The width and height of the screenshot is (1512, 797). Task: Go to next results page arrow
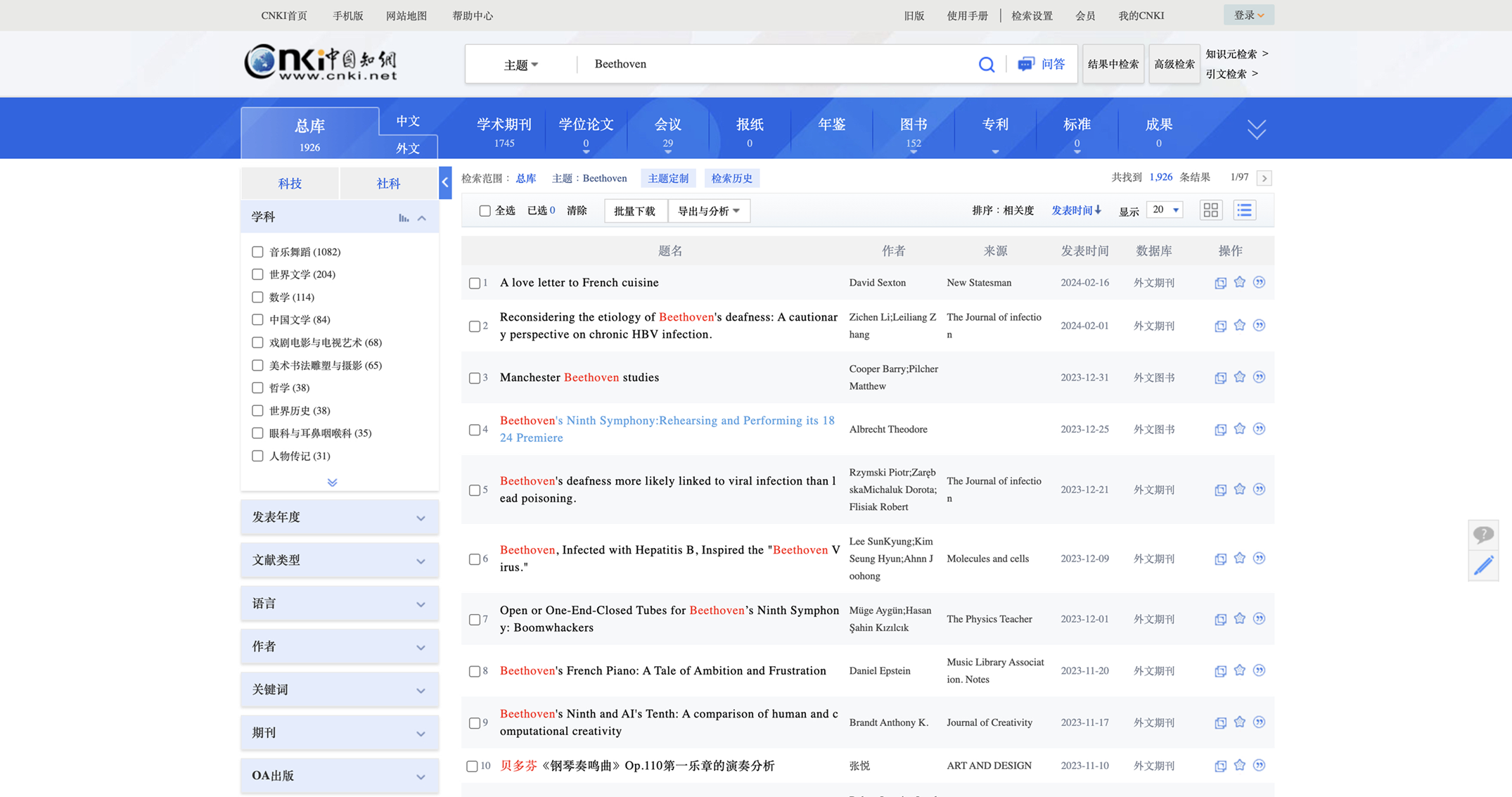coord(1264,178)
